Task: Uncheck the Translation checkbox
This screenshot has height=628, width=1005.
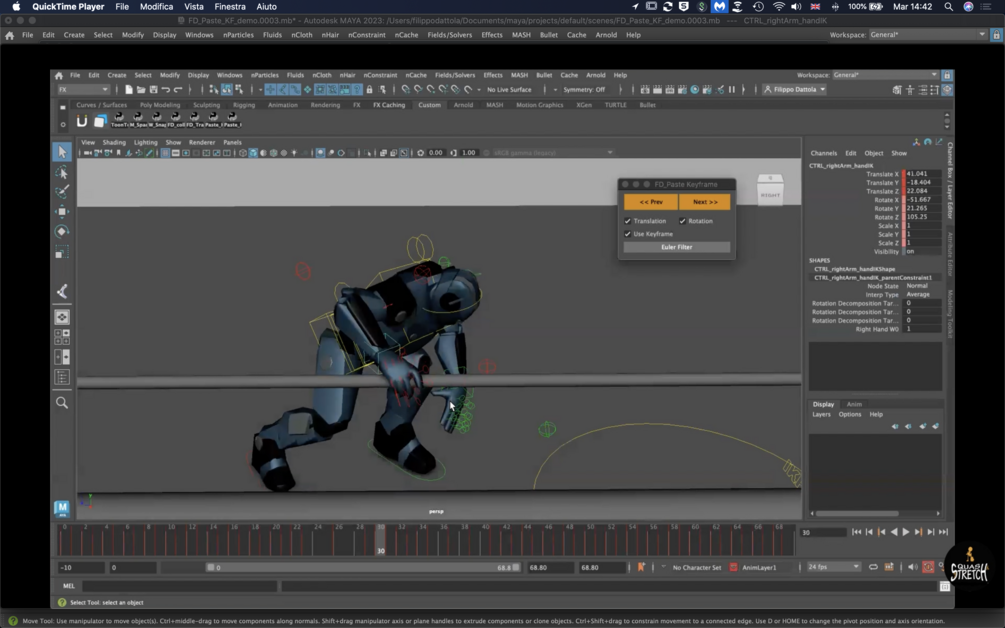Action: pos(628,221)
